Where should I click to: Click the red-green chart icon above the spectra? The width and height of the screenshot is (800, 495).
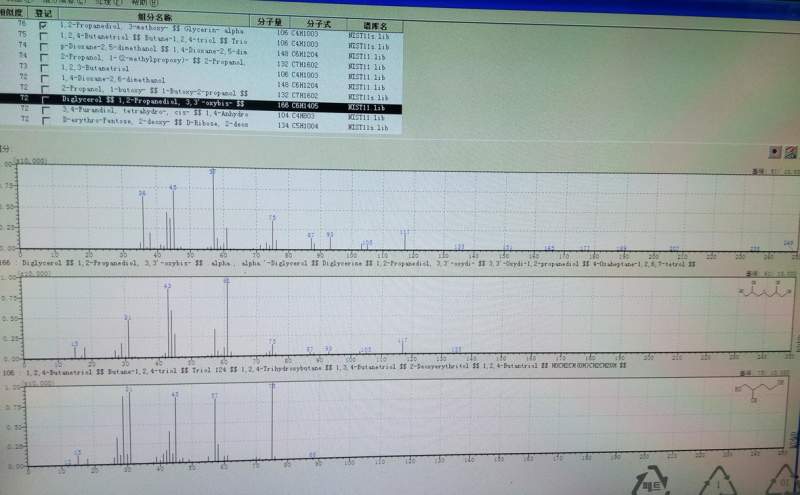point(791,152)
